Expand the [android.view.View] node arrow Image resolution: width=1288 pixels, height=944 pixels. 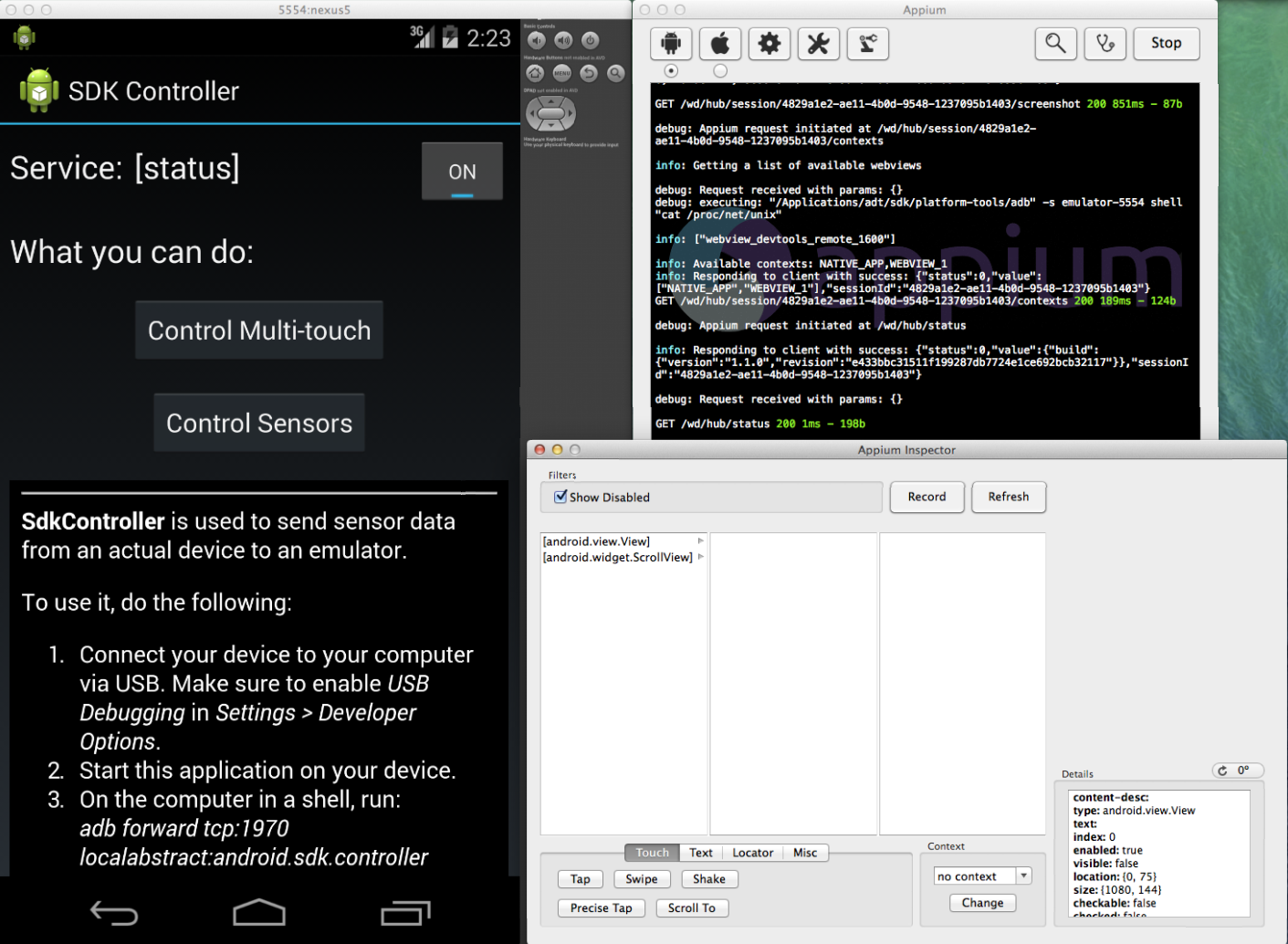(701, 541)
